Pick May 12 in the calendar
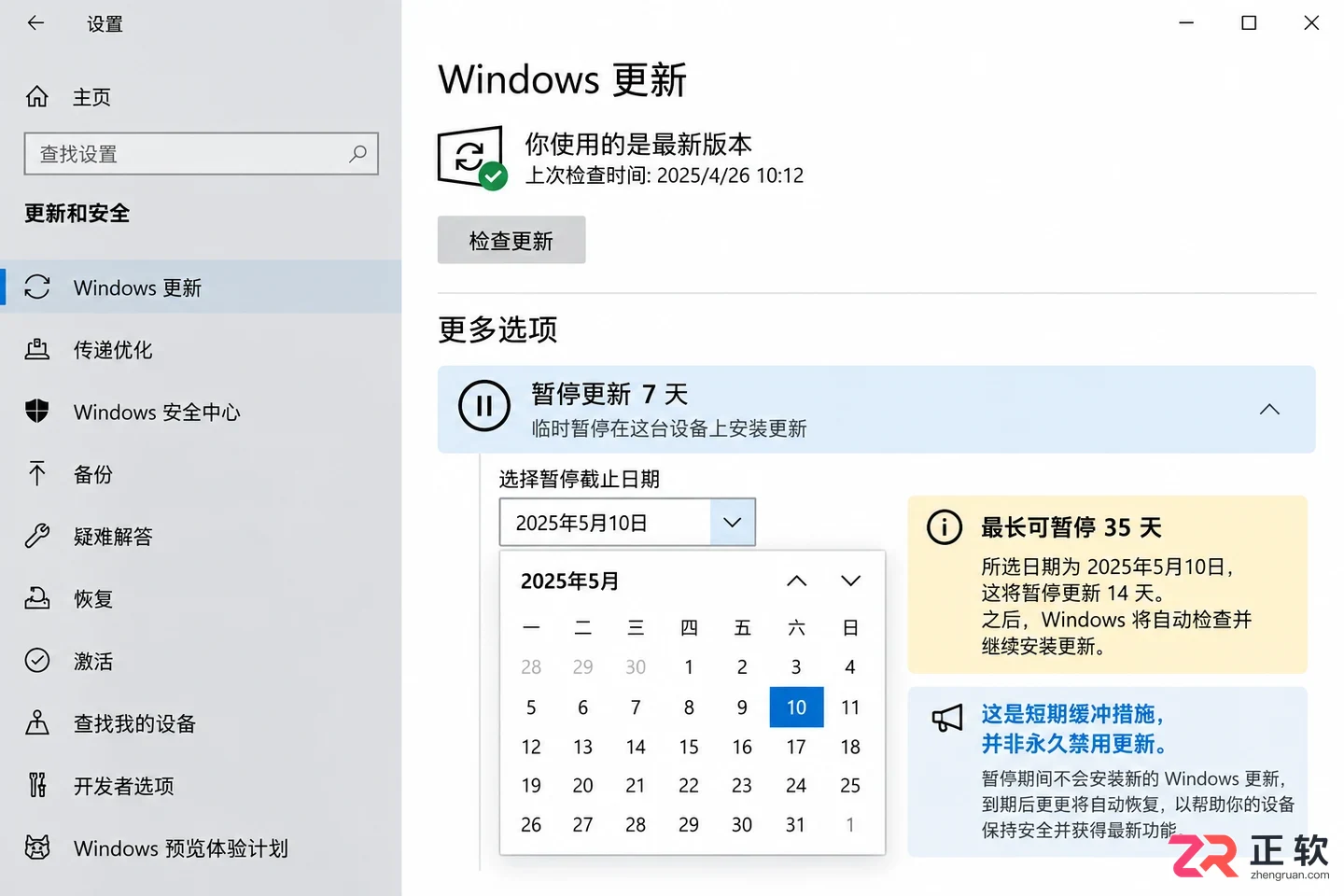This screenshot has width=1344, height=896. (x=531, y=747)
